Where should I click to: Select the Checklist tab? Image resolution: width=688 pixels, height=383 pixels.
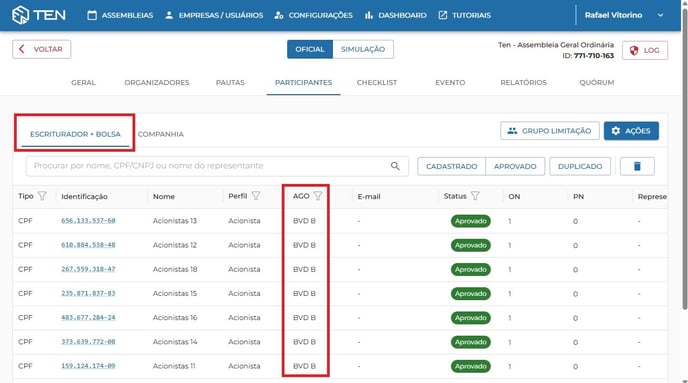coord(376,82)
